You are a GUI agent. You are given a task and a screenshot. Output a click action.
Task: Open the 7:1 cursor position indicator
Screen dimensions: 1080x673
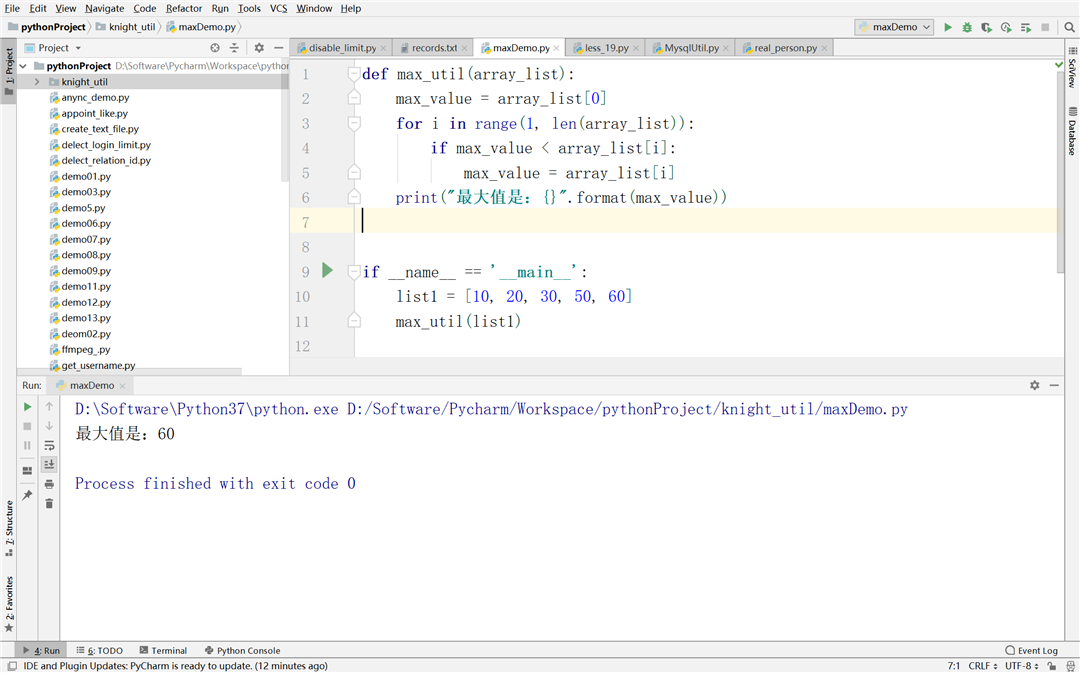pos(954,666)
